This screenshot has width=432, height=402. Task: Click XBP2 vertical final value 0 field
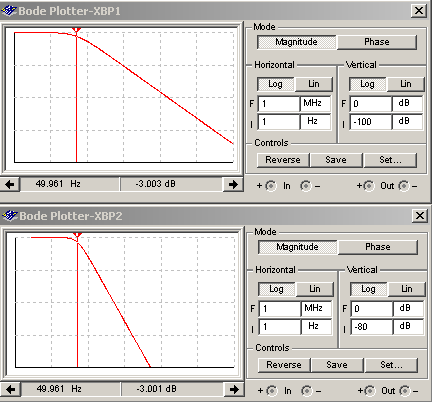pos(372,309)
